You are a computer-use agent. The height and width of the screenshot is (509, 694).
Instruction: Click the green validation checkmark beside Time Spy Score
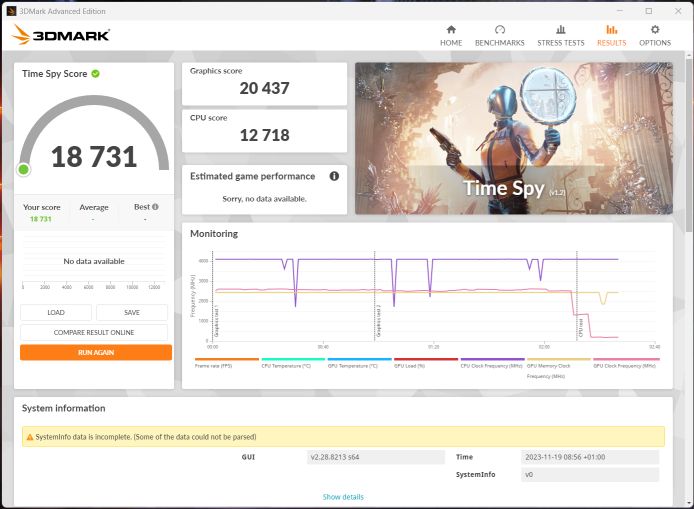[96, 74]
